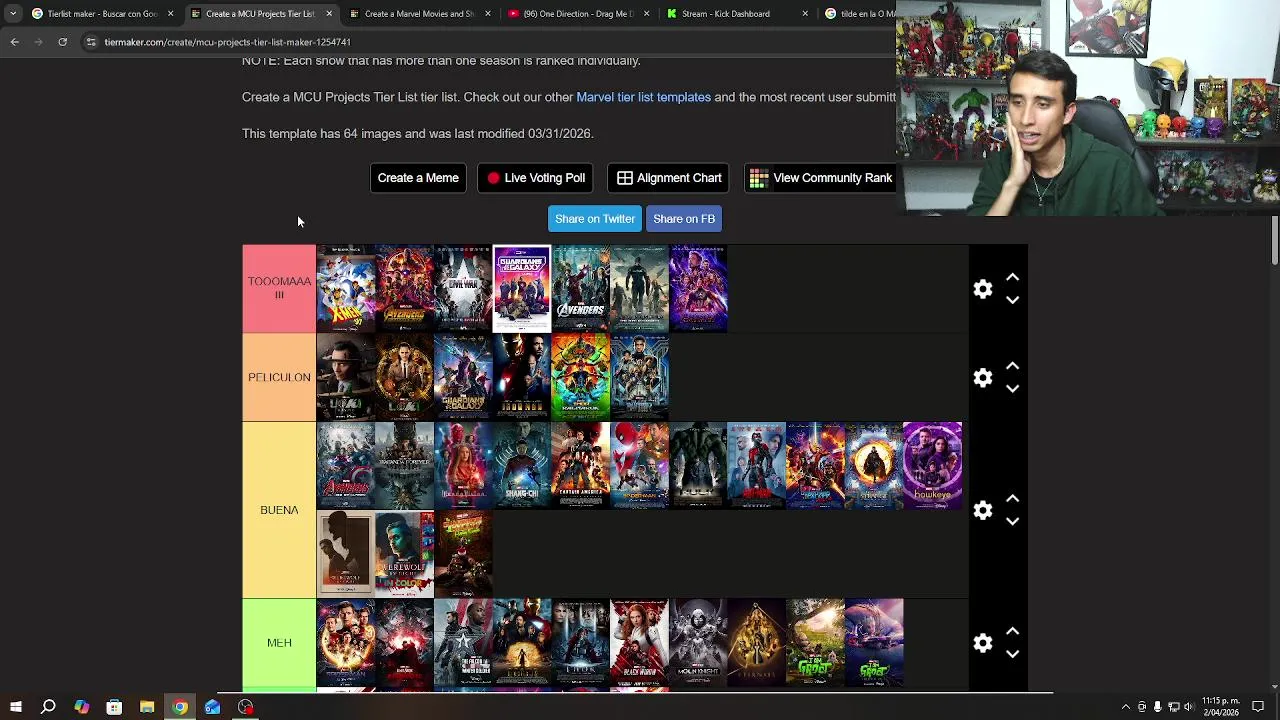This screenshot has height=720, width=1280.
Task: Move MEH tier row down
Action: pos(1012,654)
